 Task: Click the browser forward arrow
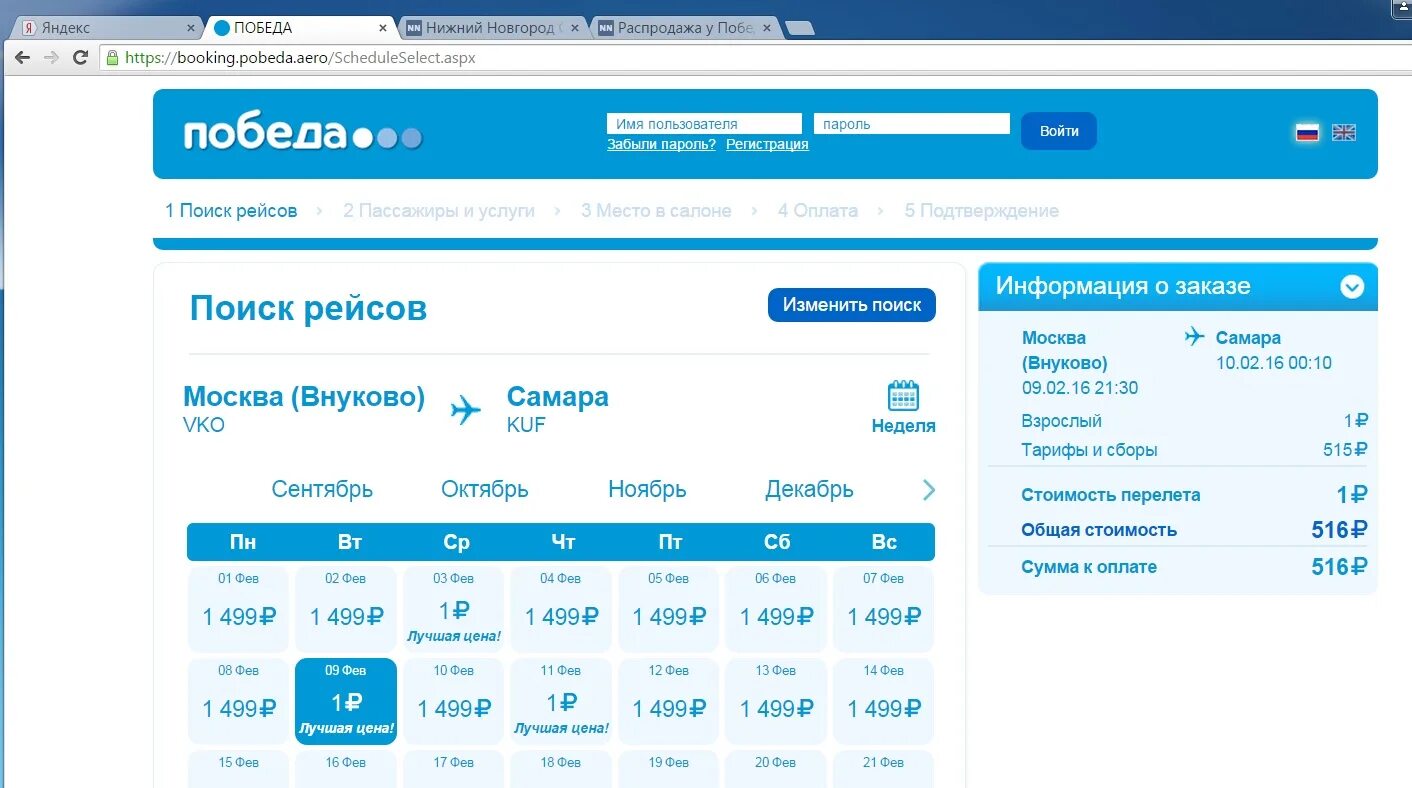[x=51, y=57]
